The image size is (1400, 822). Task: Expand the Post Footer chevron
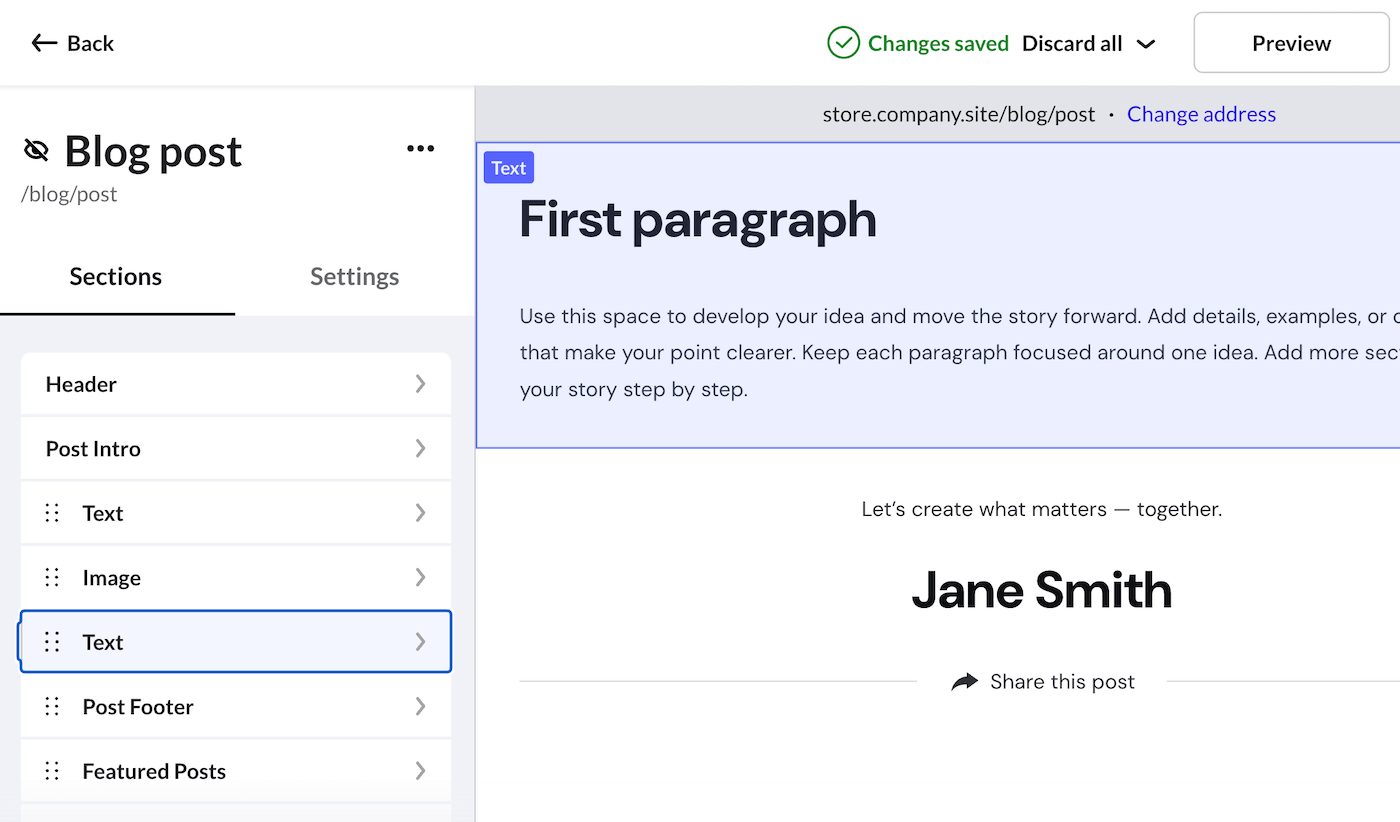(x=420, y=706)
